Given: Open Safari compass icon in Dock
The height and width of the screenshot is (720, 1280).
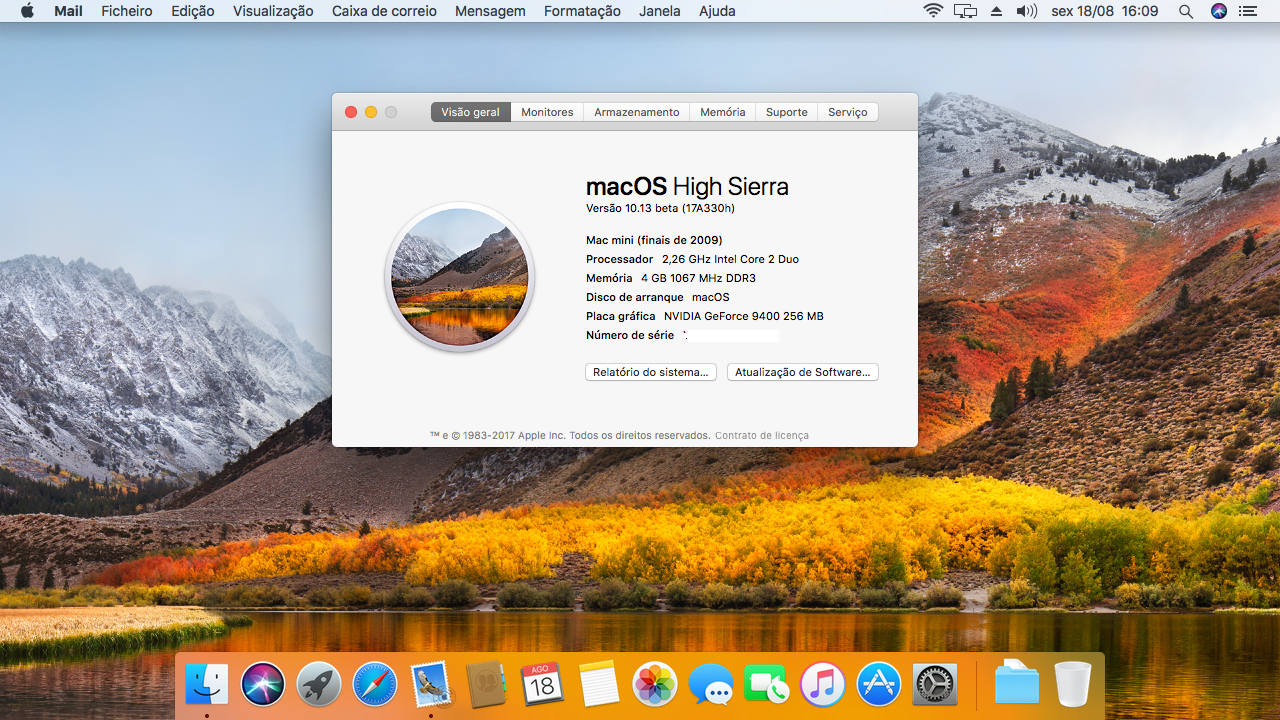Looking at the screenshot, I should (375, 685).
